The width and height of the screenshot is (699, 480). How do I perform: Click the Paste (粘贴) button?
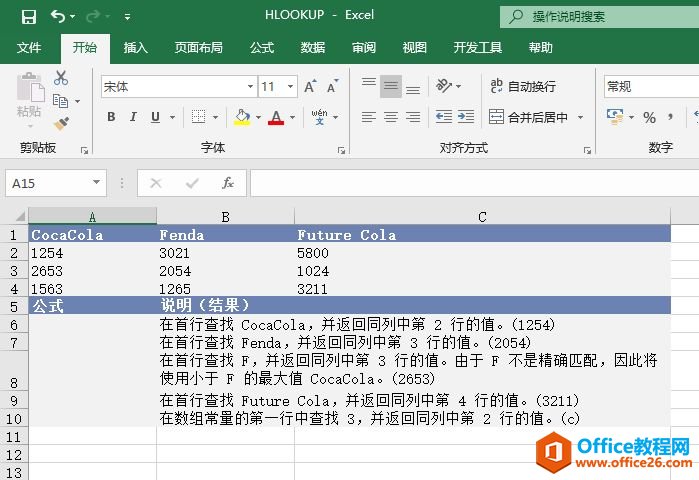pos(29,100)
